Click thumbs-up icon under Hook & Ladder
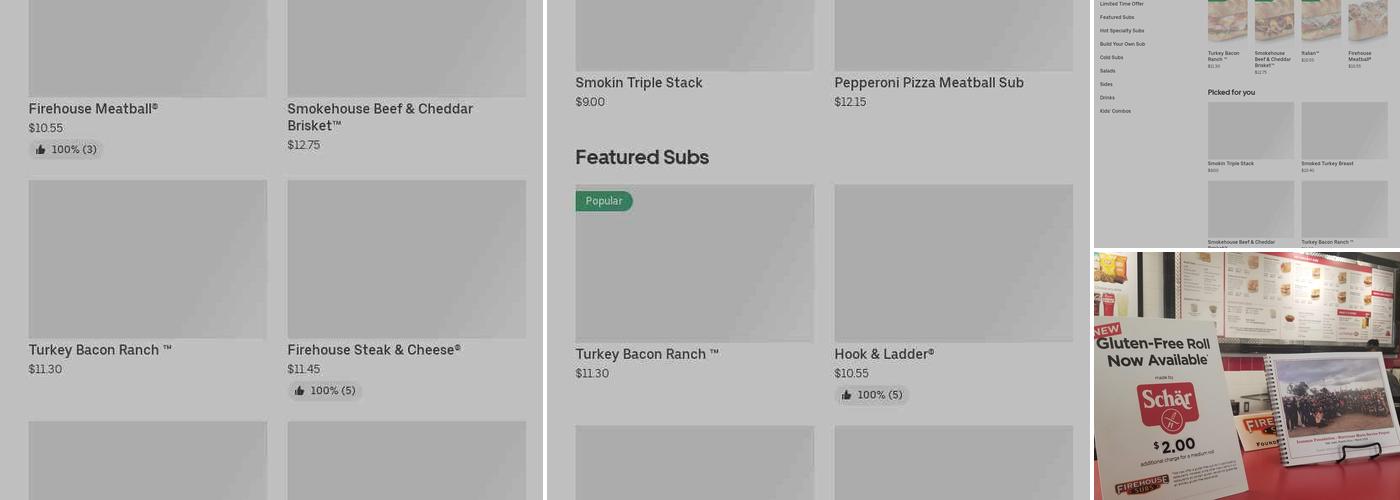 click(847, 395)
